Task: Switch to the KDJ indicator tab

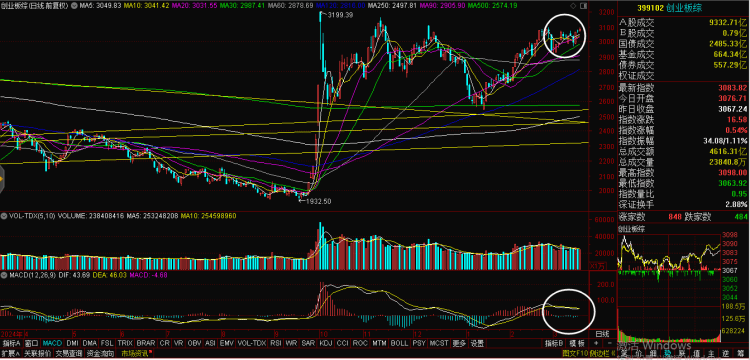Action: click(325, 343)
